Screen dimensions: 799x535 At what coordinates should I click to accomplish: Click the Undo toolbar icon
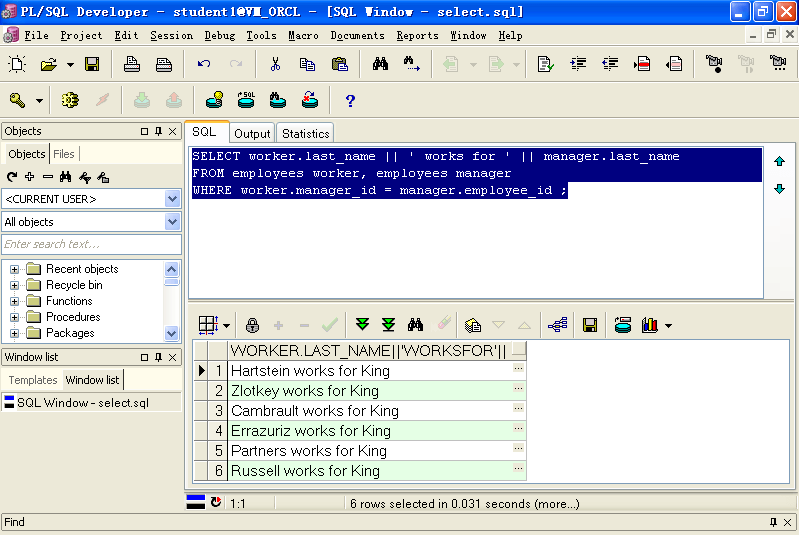[x=204, y=64]
